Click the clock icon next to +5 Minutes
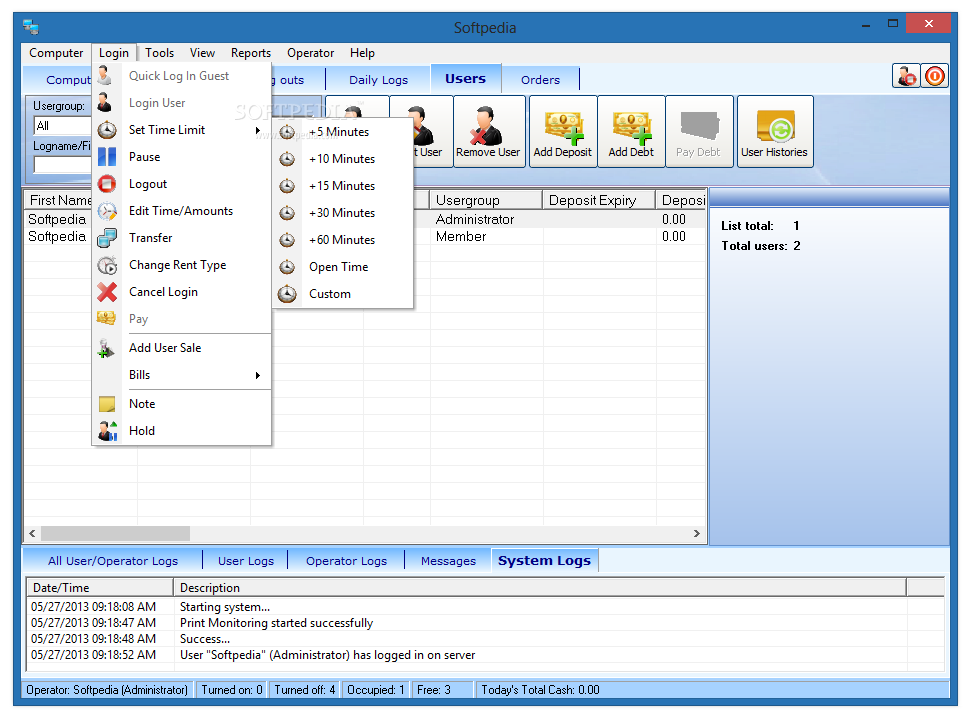The height and width of the screenshot is (725, 975). point(287,132)
